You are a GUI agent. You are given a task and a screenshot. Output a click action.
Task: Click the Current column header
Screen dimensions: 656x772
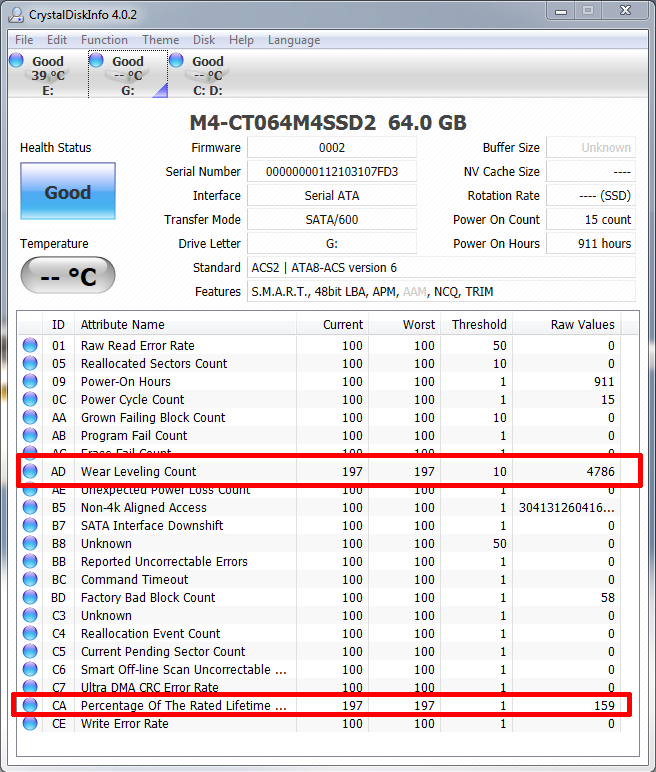pyautogui.click(x=332, y=325)
